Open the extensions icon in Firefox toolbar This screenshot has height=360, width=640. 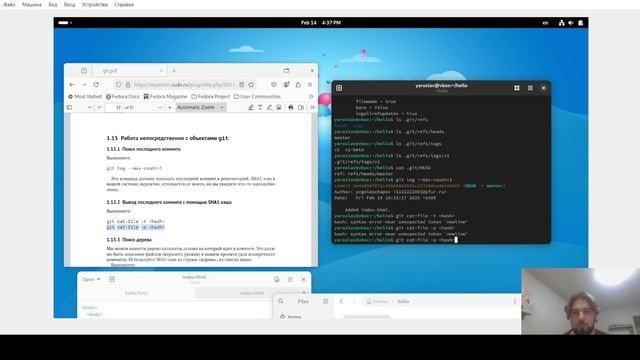tap(298, 84)
